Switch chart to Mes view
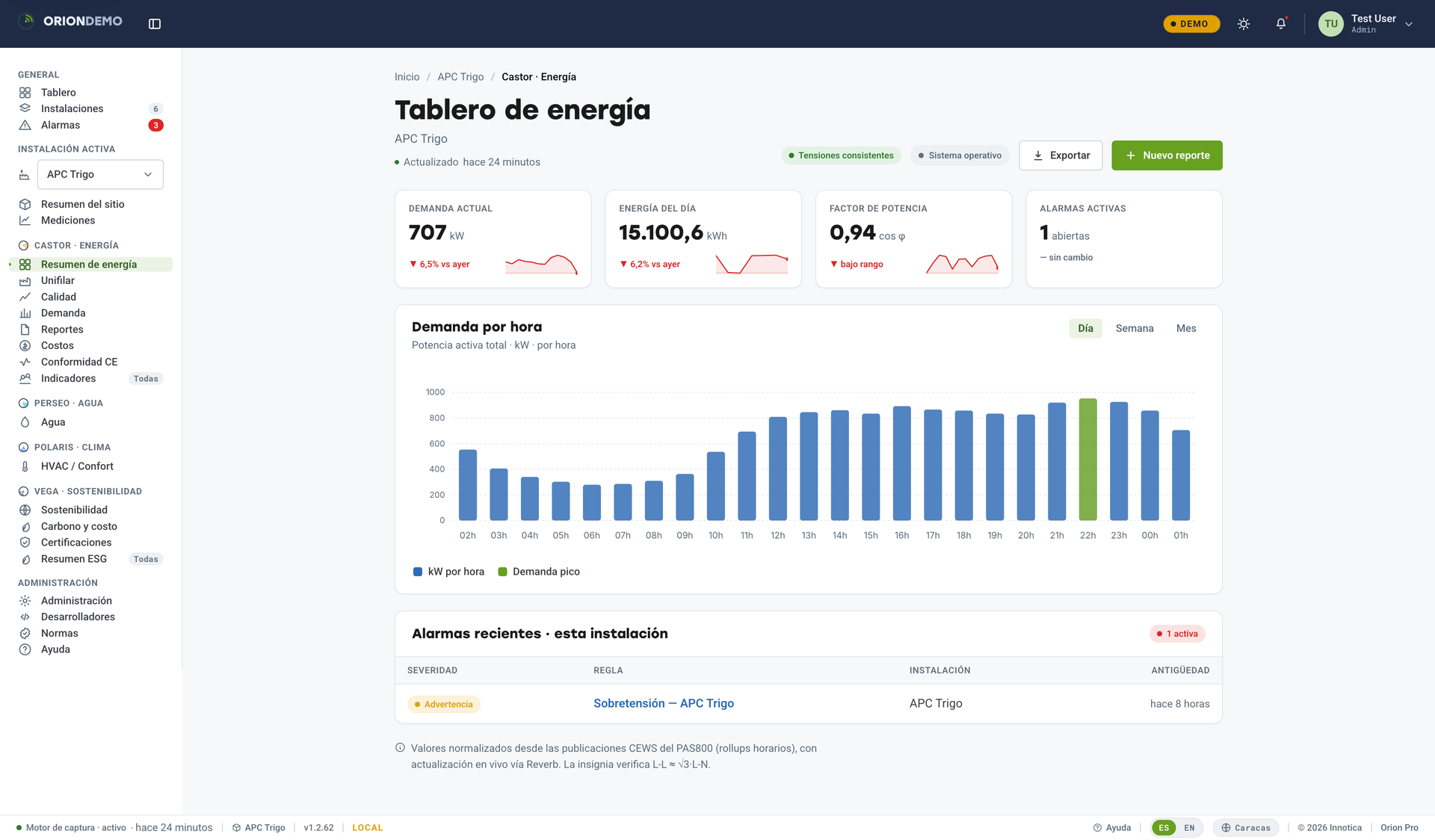 tap(1186, 329)
